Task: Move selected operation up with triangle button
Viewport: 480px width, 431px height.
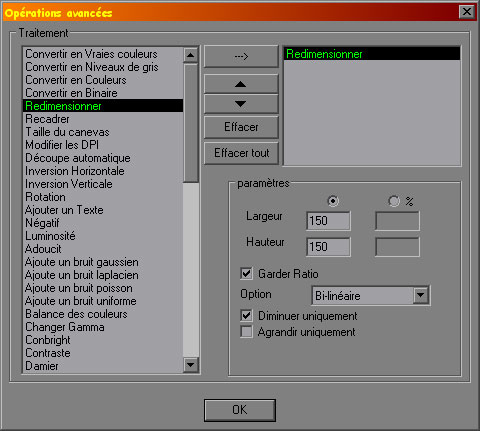Action: click(241, 84)
